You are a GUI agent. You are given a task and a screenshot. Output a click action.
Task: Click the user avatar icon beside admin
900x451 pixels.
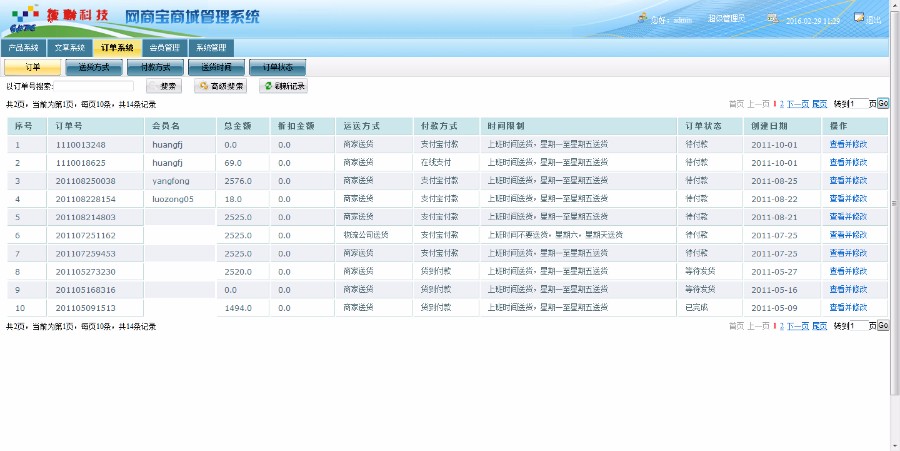coord(642,18)
